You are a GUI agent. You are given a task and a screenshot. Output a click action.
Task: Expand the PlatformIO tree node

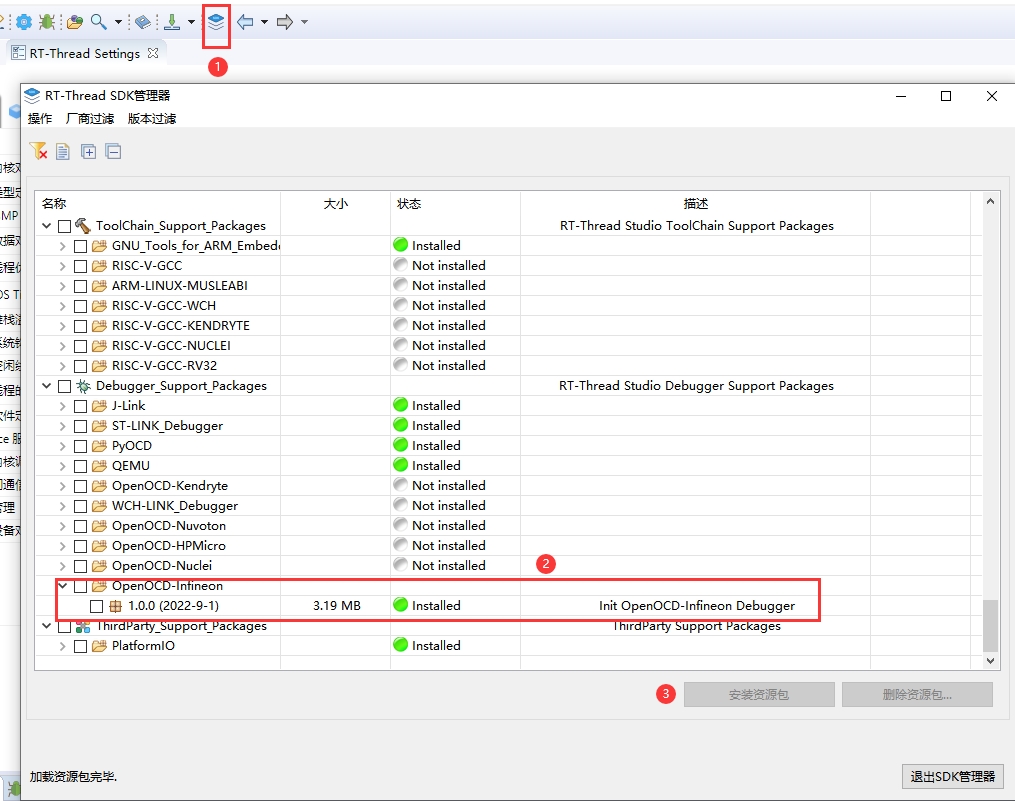point(62,646)
